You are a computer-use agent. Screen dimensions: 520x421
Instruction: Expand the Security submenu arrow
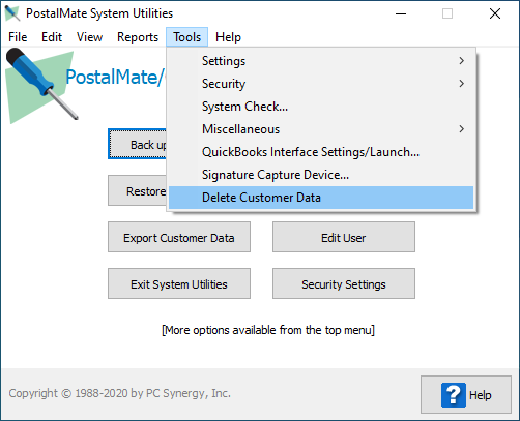coord(461,83)
